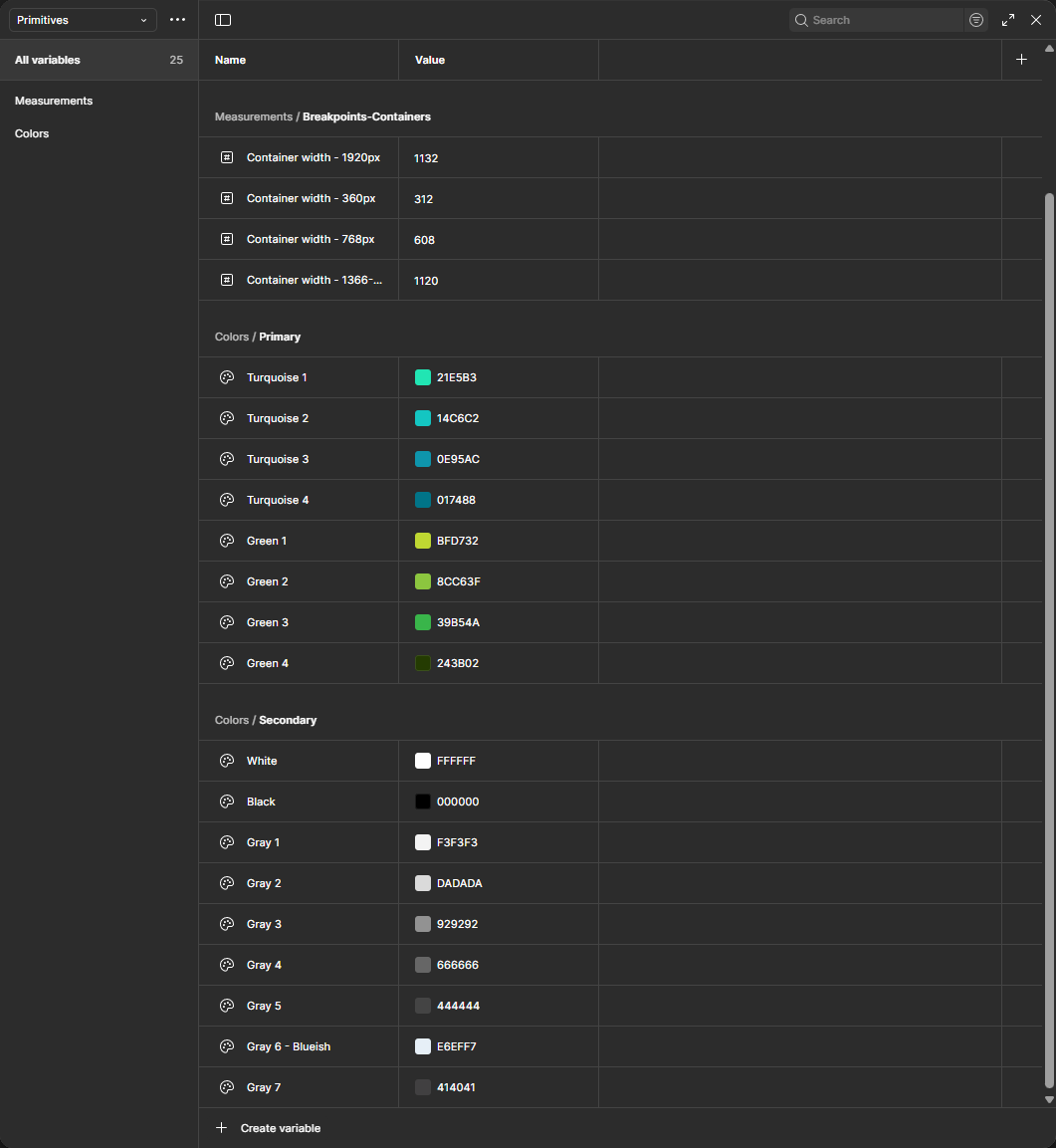
Task: Click the Green 1 color swatch
Action: (423, 541)
